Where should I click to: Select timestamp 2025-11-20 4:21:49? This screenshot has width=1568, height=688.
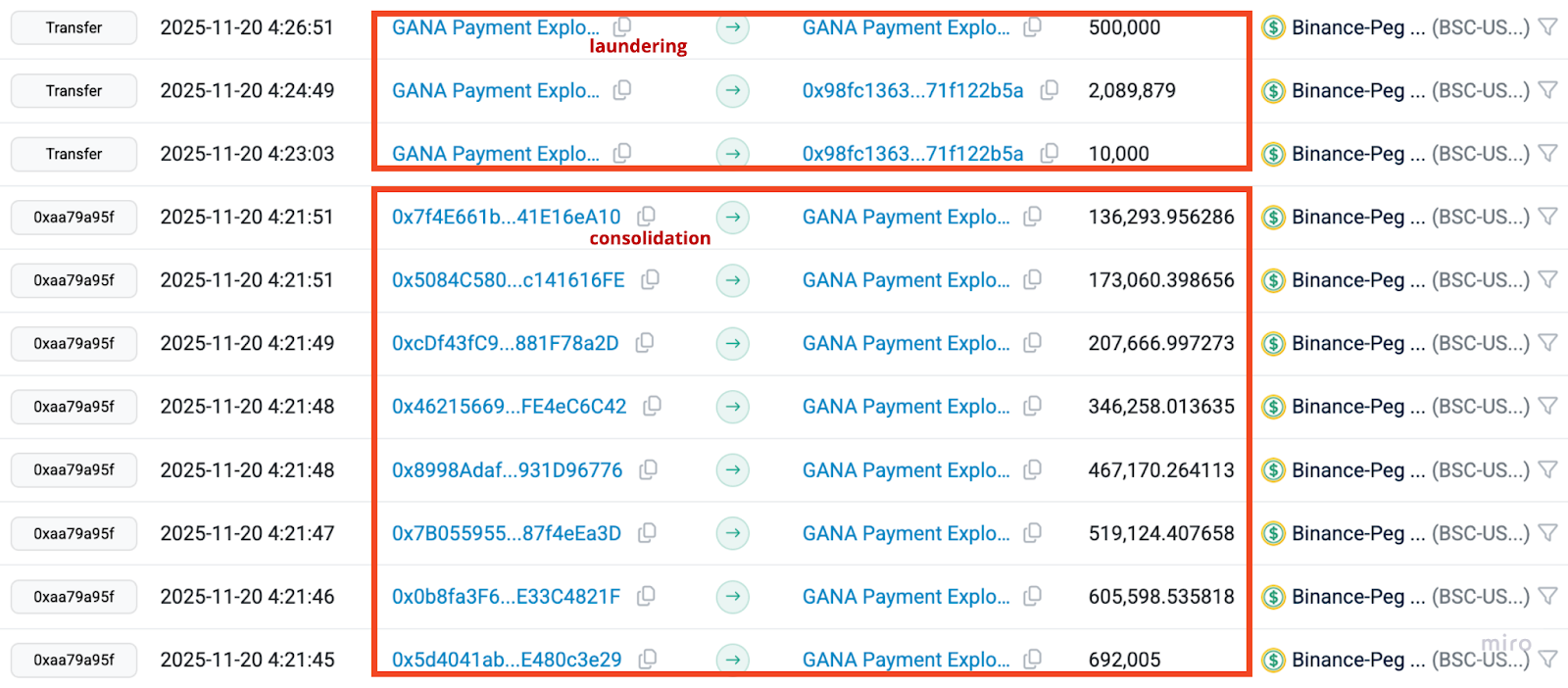[x=247, y=343]
